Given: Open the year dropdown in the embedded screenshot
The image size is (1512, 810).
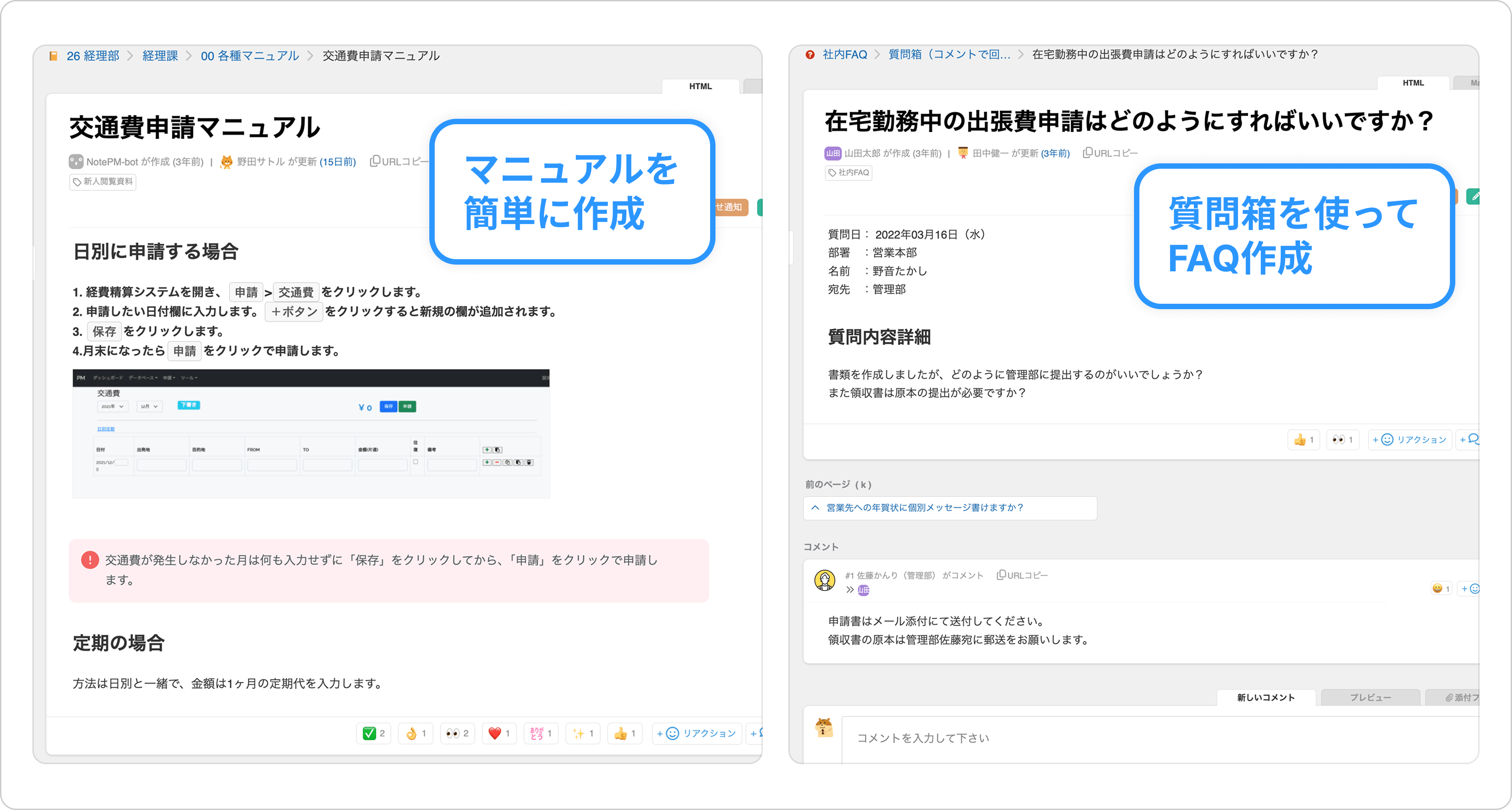Looking at the screenshot, I should (112, 406).
